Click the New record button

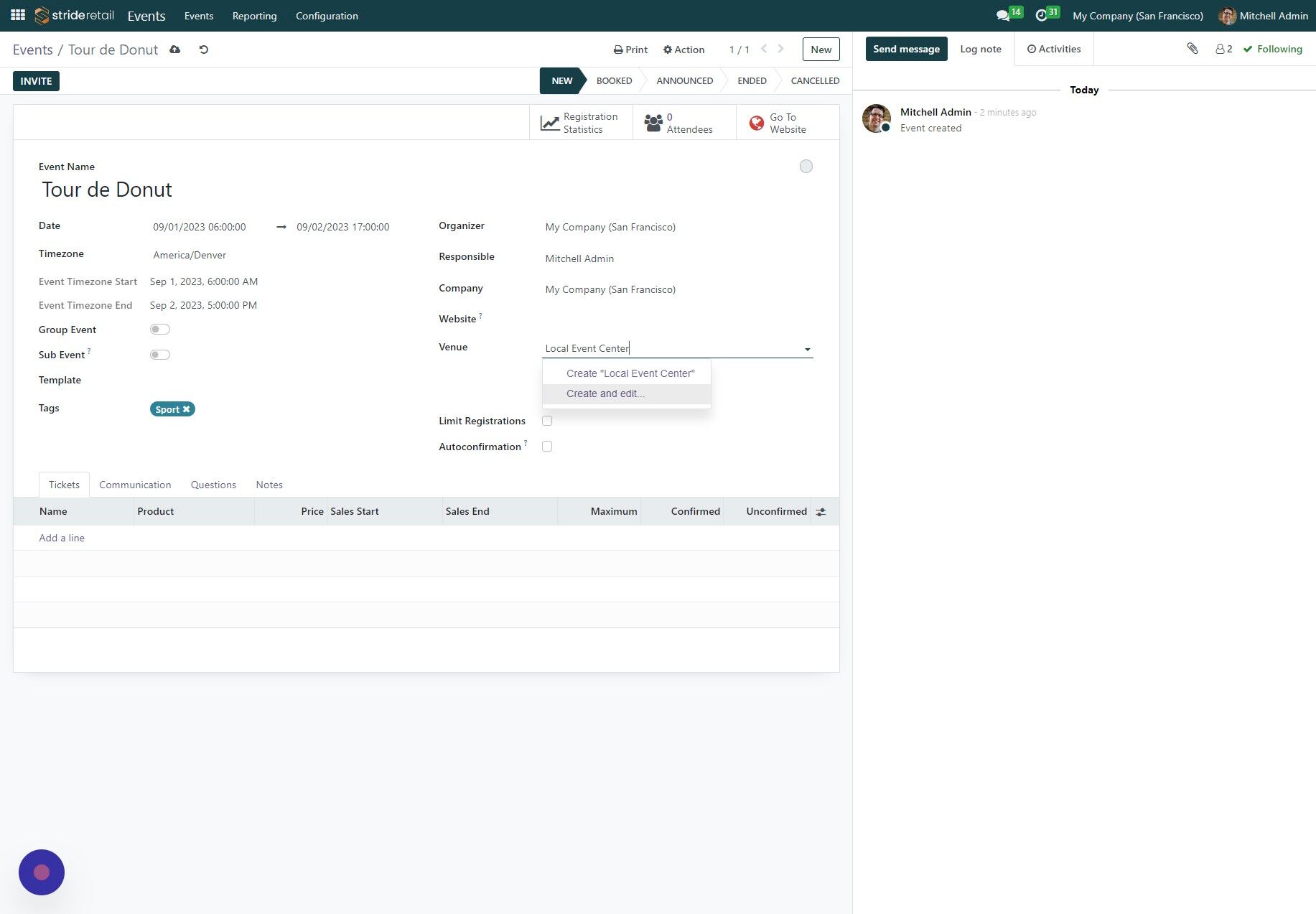821,50
